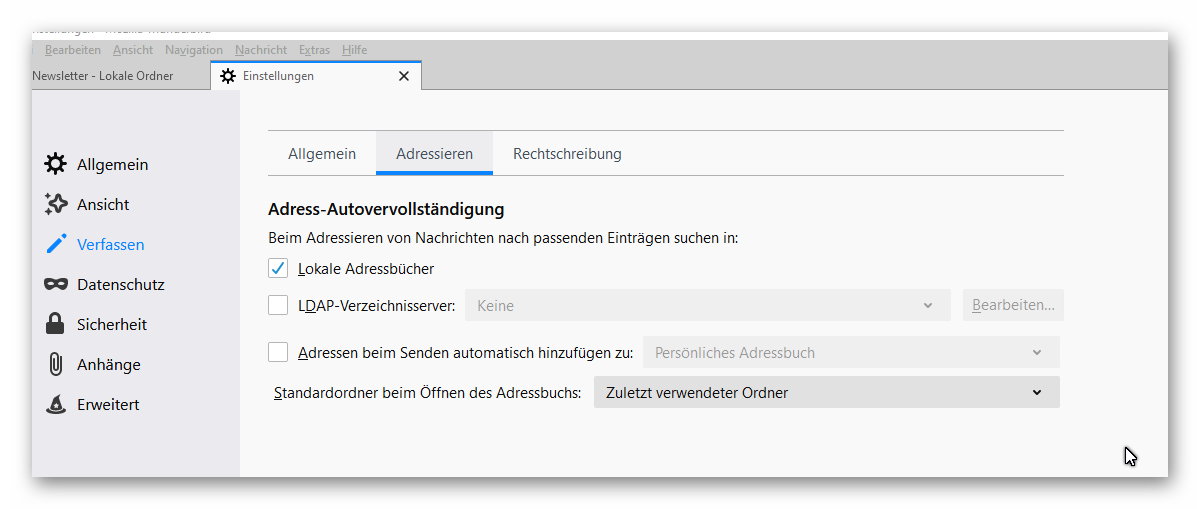
Task: Switch to the Allgemein sub-tab
Action: [322, 154]
